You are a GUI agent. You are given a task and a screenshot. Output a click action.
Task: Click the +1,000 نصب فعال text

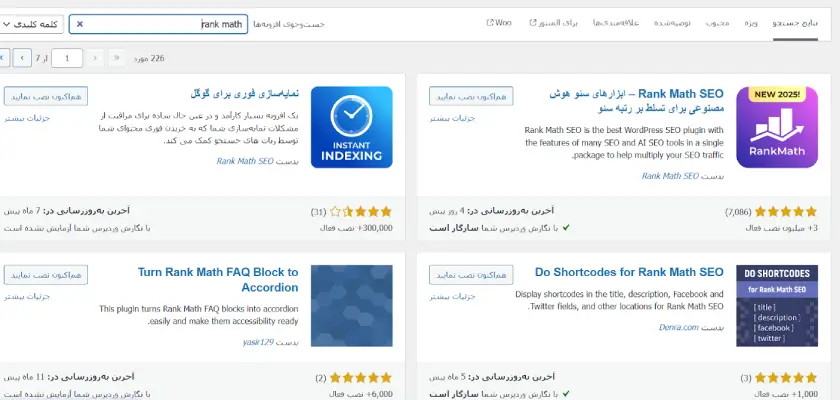787,394
